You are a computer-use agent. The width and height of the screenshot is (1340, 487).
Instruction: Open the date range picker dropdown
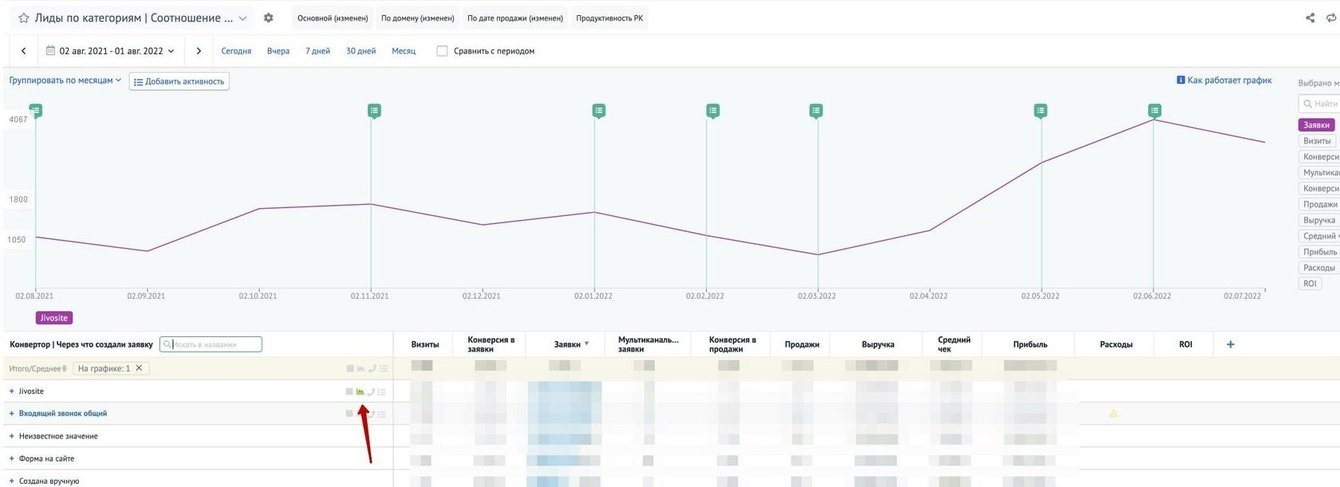point(110,51)
